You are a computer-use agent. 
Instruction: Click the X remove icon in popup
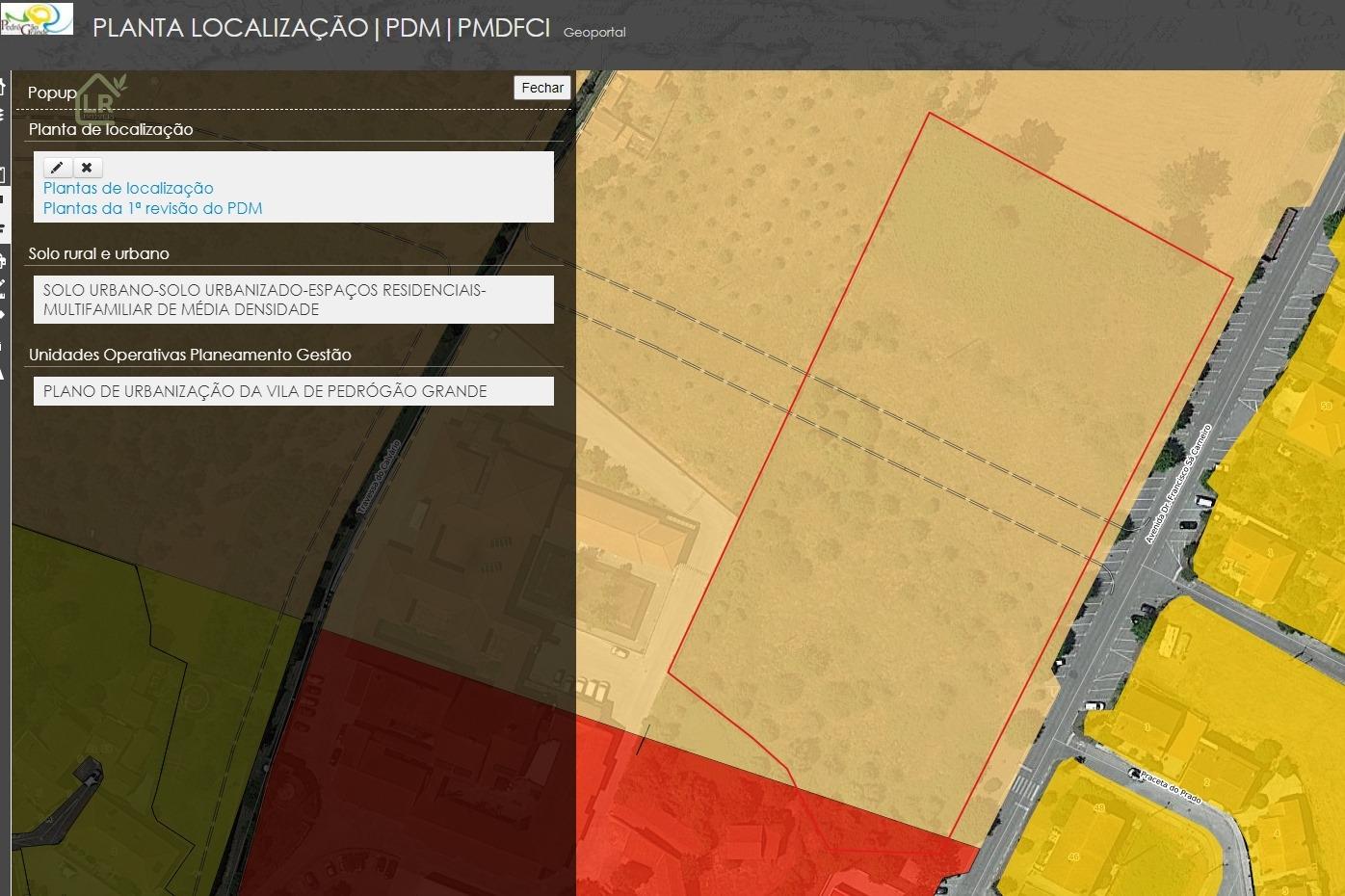click(87, 168)
